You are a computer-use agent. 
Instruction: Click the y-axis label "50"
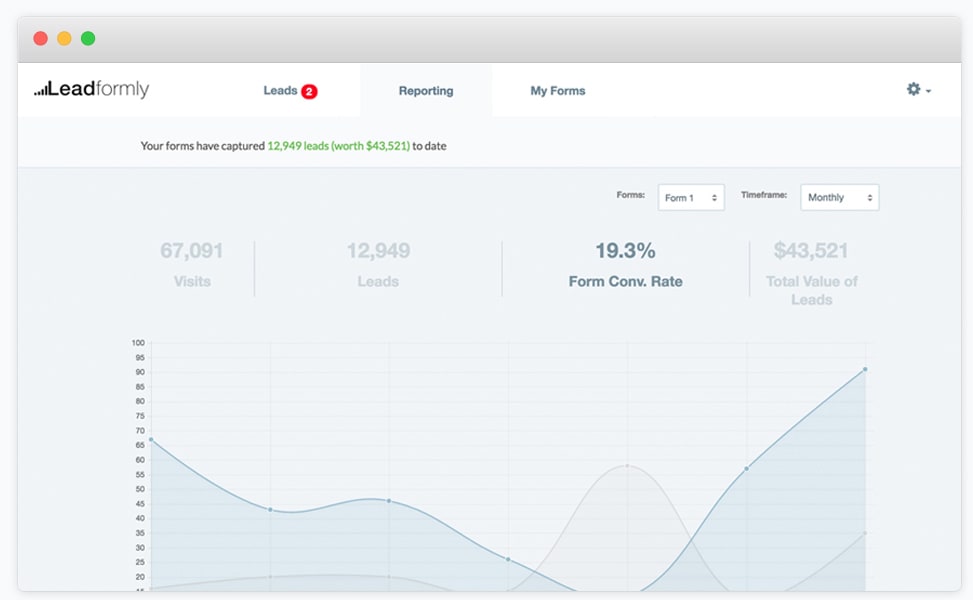(140, 489)
